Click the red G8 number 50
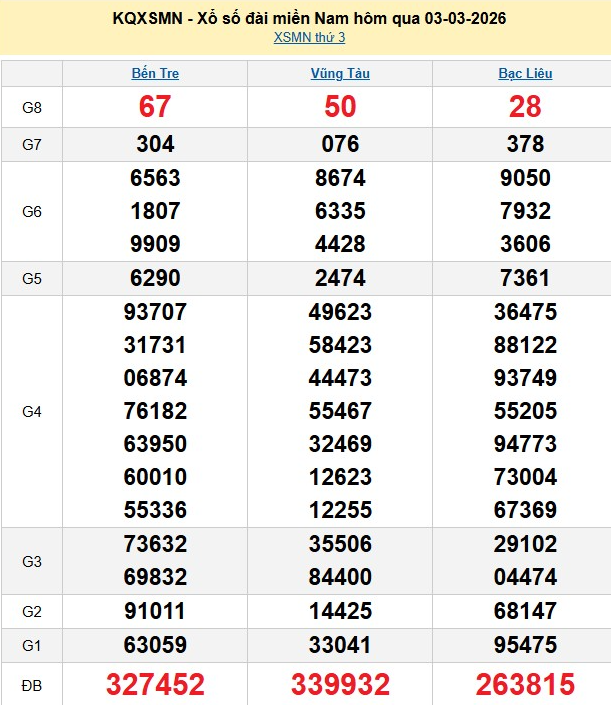 pyautogui.click(x=340, y=107)
